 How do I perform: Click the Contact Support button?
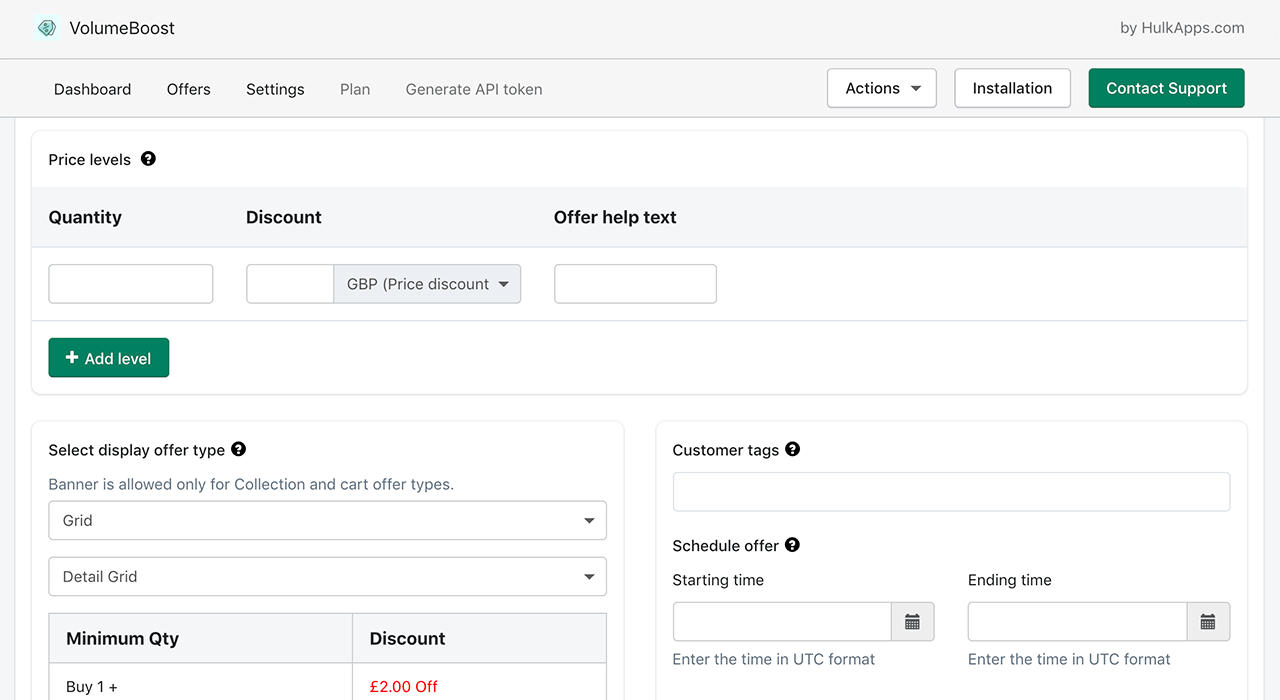(x=1166, y=88)
